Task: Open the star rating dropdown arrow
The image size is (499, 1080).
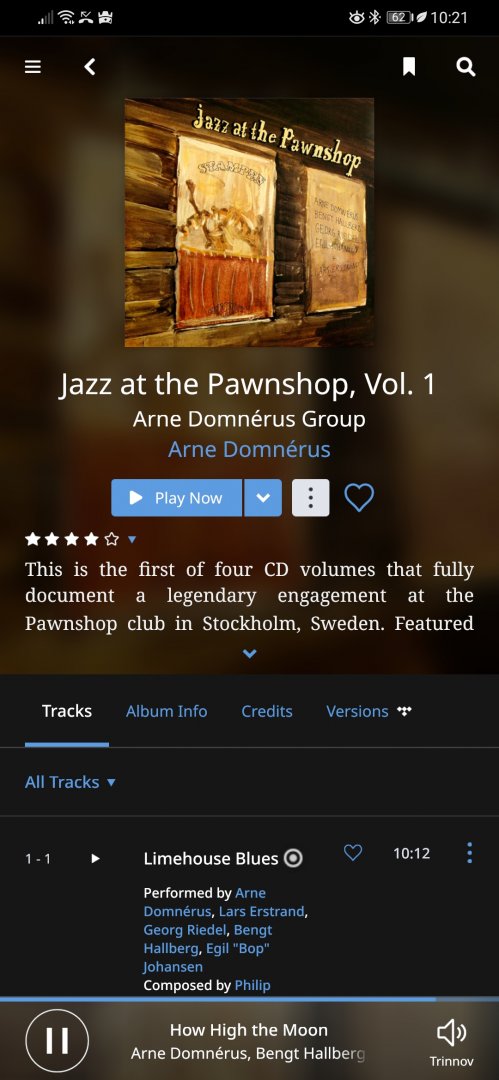Action: [132, 539]
